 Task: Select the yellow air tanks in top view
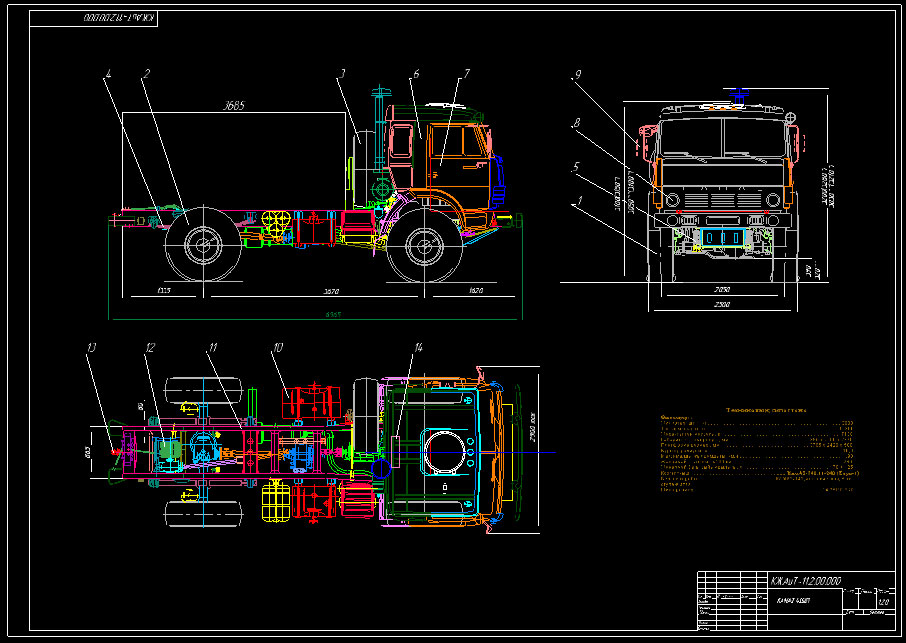276,501
